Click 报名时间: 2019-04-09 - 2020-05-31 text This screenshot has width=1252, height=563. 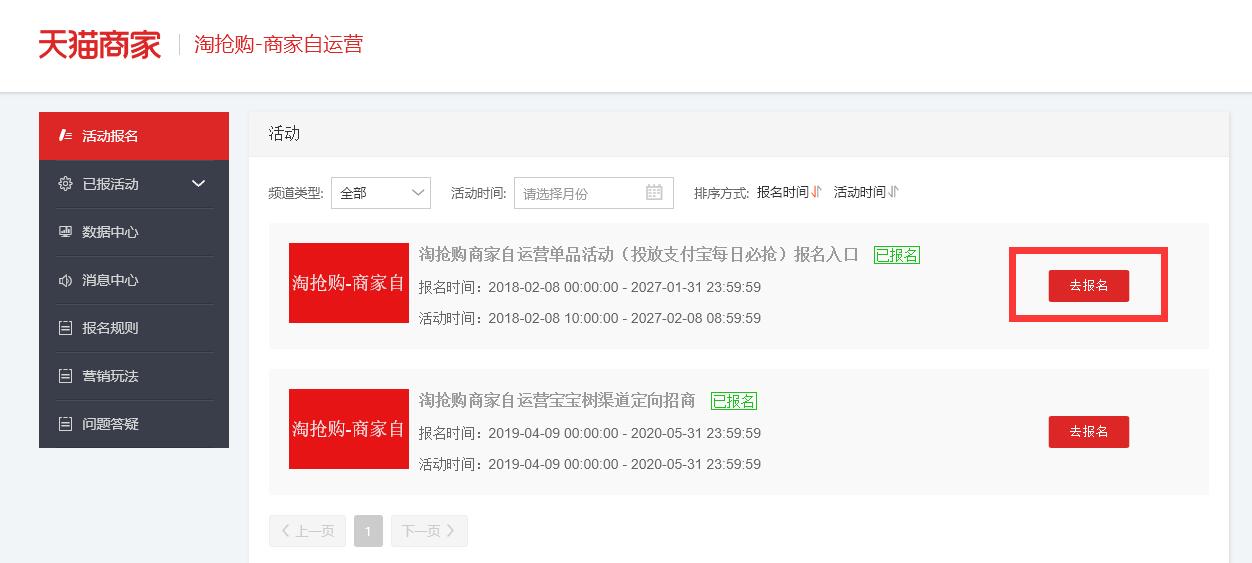[590, 433]
